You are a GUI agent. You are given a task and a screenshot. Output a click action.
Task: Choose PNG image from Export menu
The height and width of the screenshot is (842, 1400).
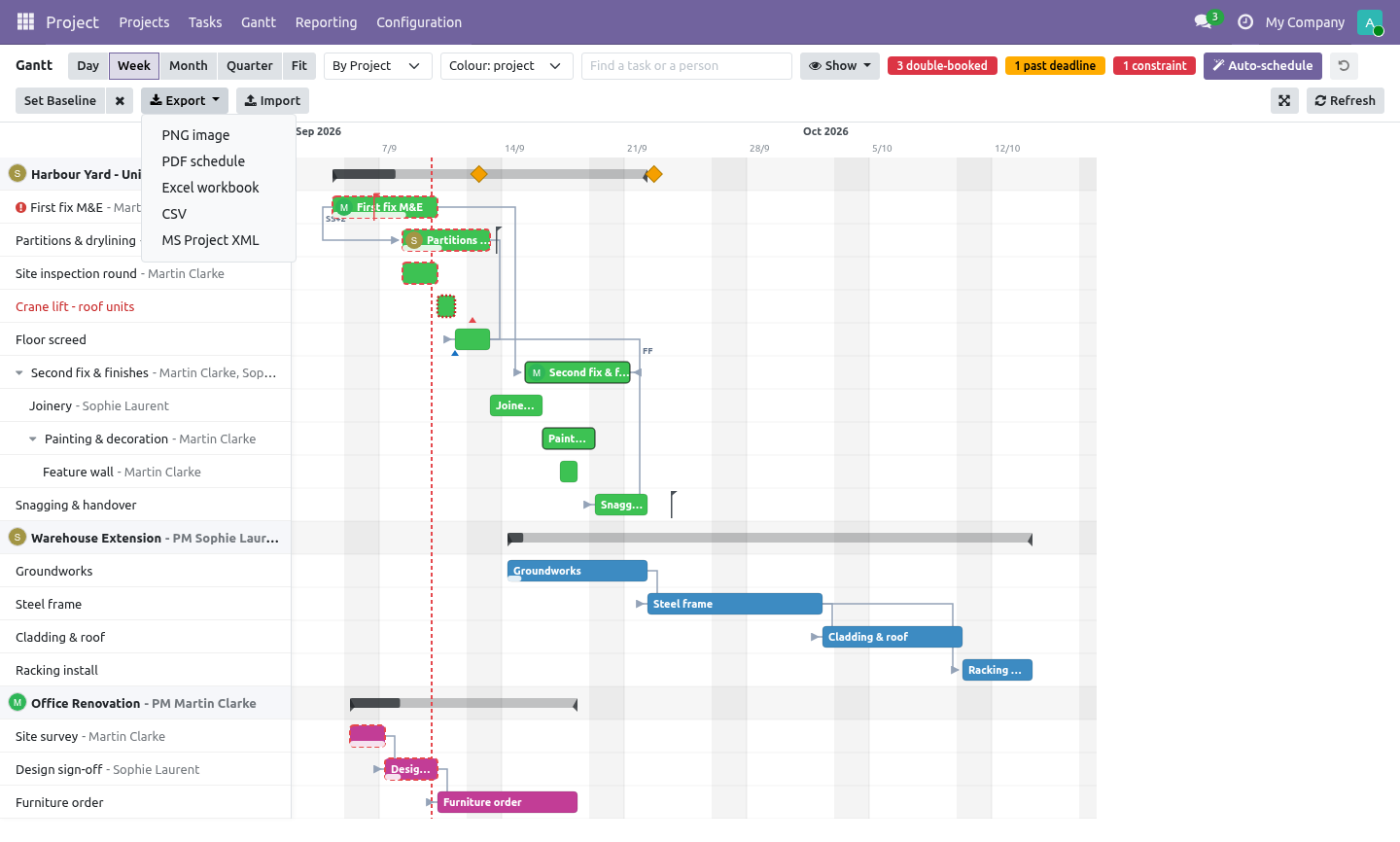(219, 135)
